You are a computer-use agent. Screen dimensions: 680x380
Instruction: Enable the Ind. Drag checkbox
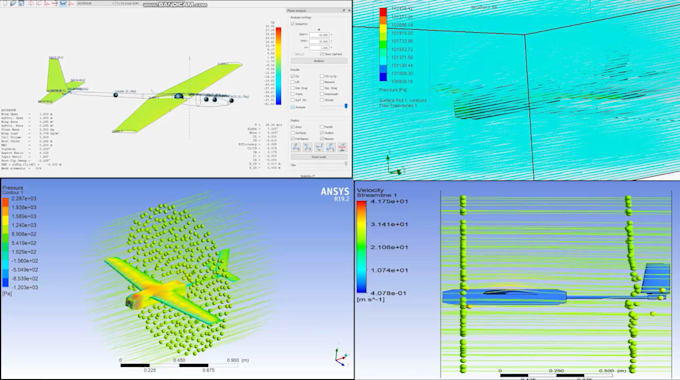[293, 88]
